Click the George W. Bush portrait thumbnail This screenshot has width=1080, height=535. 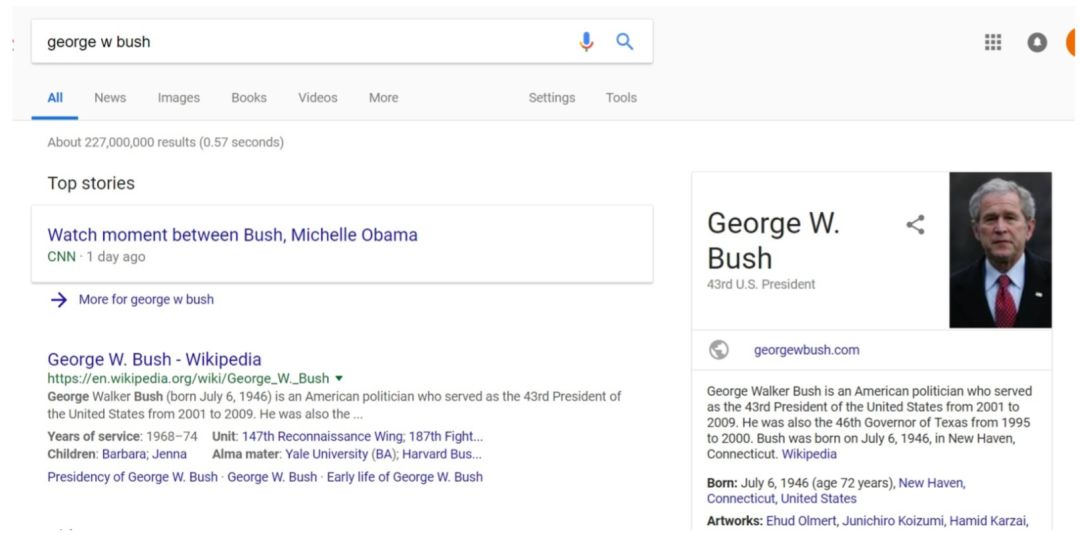pyautogui.click(x=1000, y=250)
